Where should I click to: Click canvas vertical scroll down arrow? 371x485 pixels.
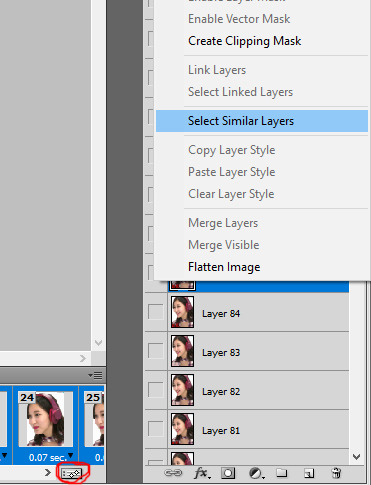(x=98, y=343)
